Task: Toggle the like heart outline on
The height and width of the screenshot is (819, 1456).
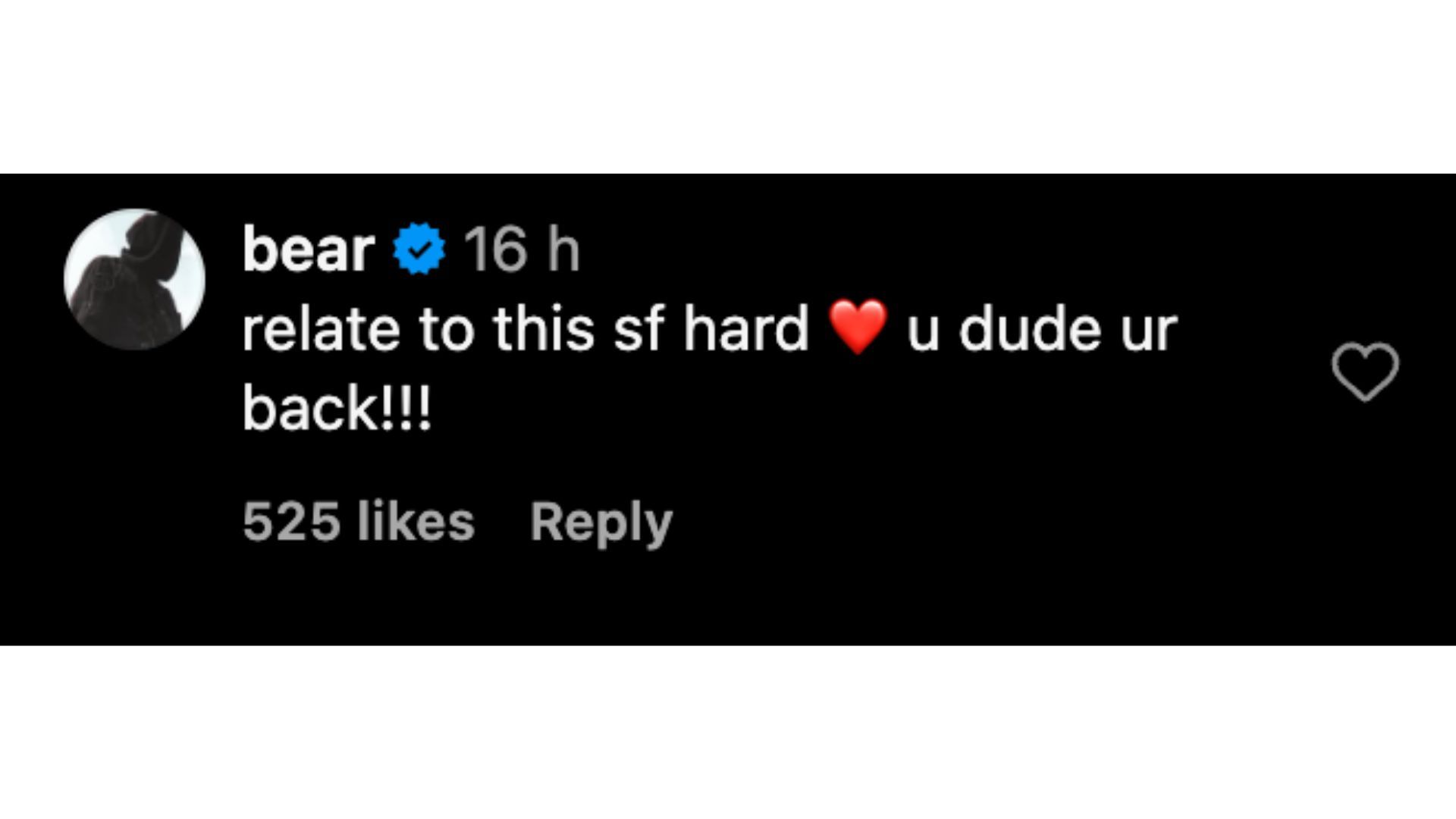Action: click(x=1364, y=372)
